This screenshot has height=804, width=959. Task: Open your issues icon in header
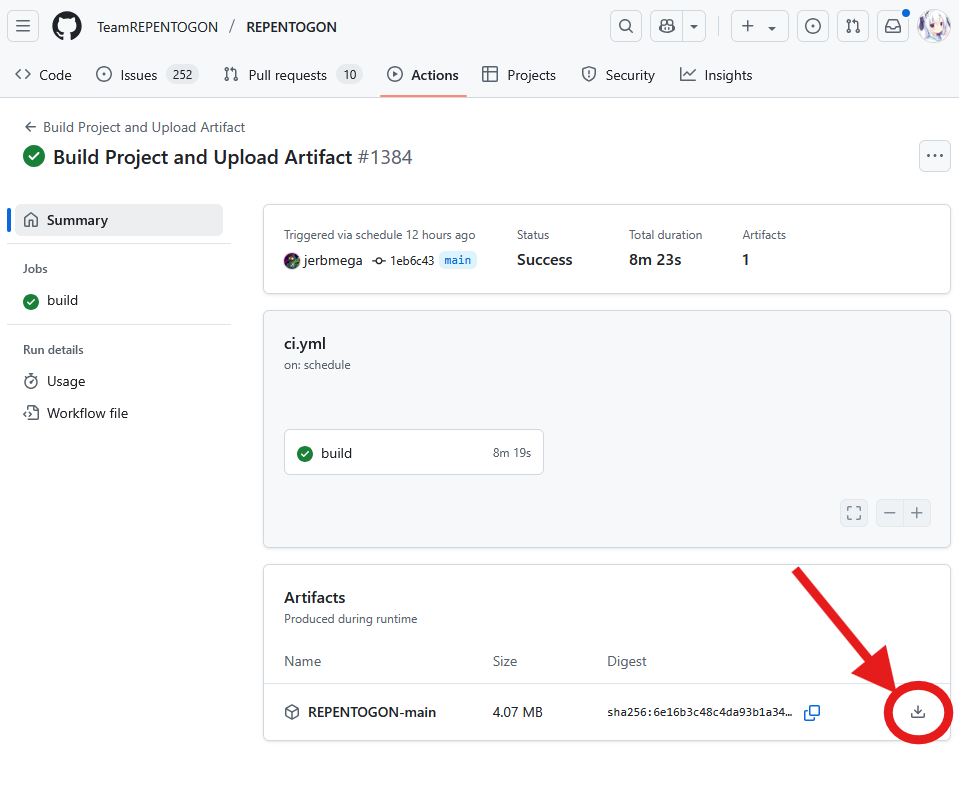click(813, 26)
